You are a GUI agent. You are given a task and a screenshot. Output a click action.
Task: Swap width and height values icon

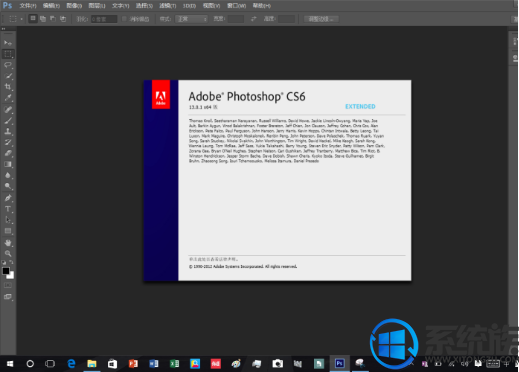[254, 19]
